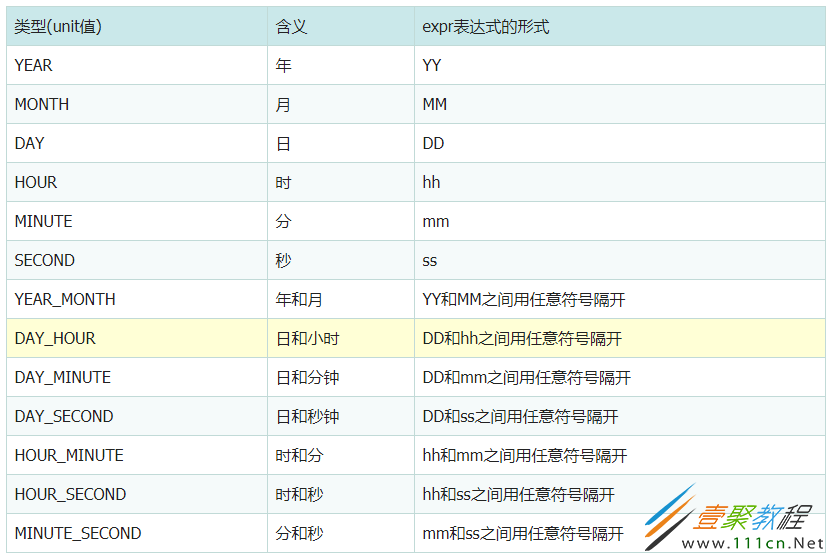This screenshot has height=556, width=828.
Task: Select the MONTH cell
Action: click(x=137, y=104)
